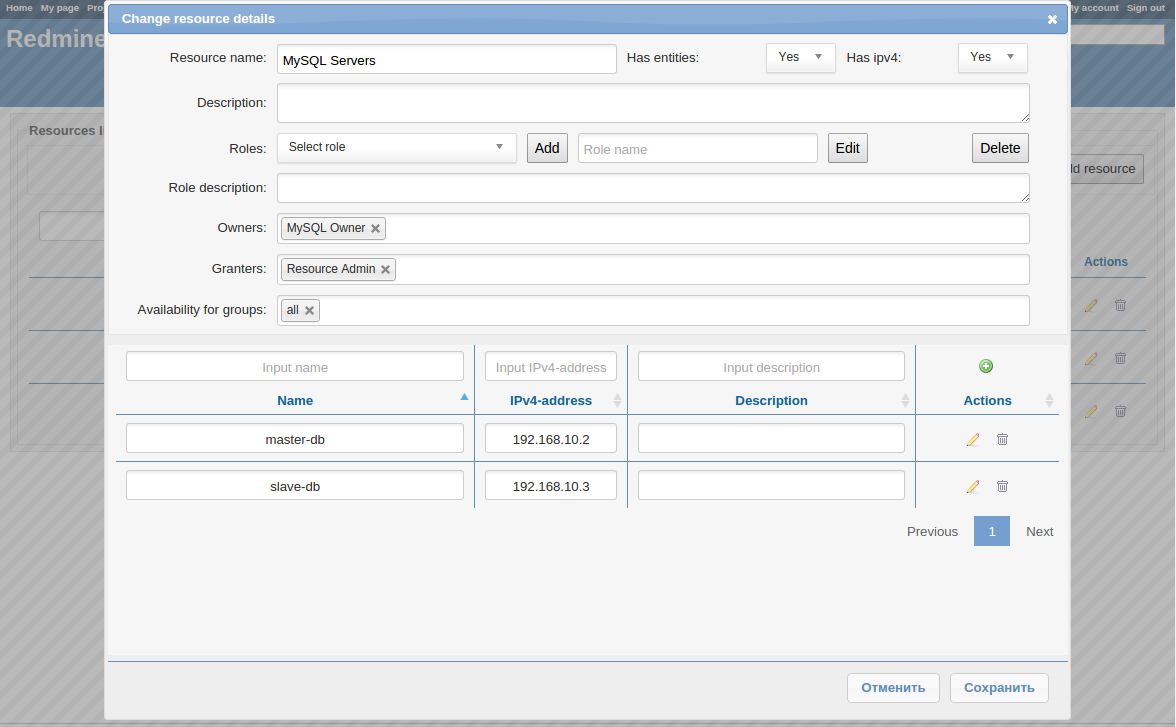
Task: Focus the Resource name field
Action: [447, 59]
